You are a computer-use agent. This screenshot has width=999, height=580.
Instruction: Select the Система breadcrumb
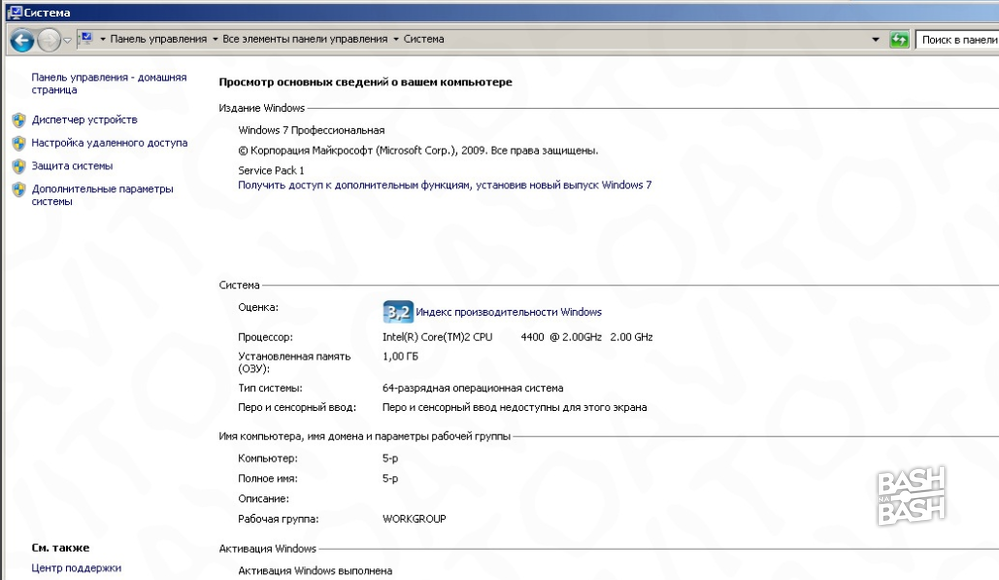pos(424,39)
